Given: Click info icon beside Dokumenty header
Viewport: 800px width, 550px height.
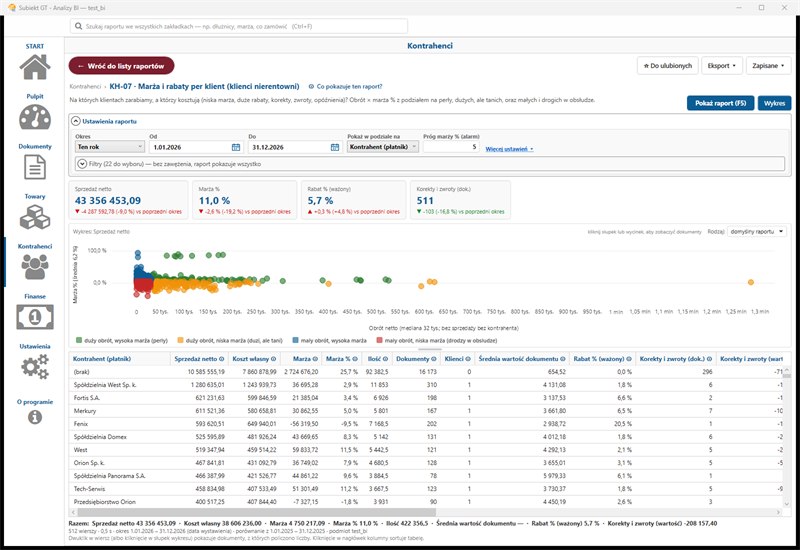Looking at the screenshot, I should tap(434, 359).
